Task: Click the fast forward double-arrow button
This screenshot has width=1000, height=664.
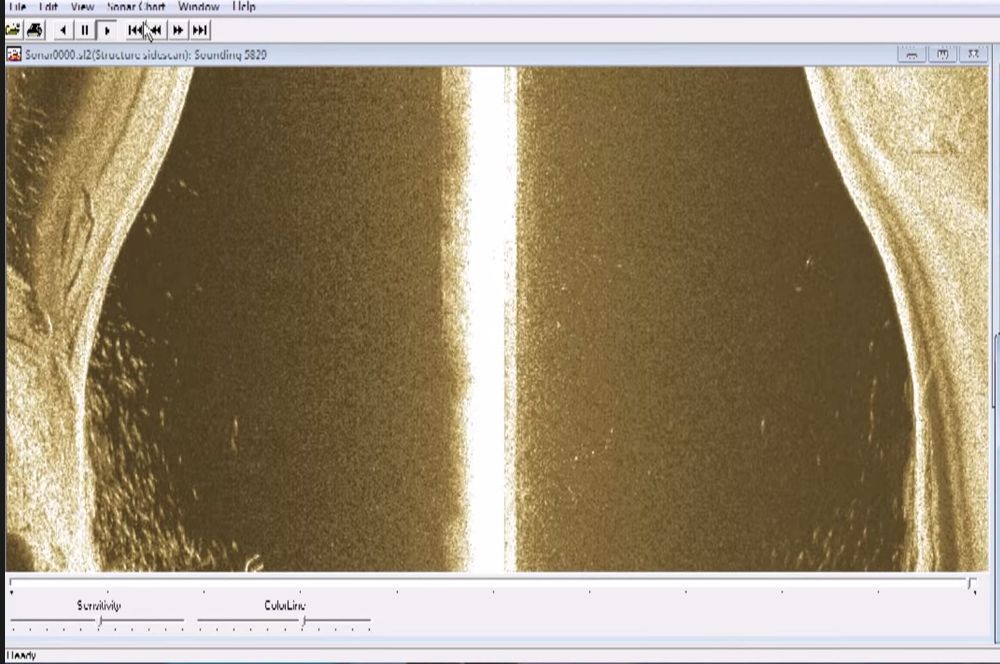Action: [178, 30]
